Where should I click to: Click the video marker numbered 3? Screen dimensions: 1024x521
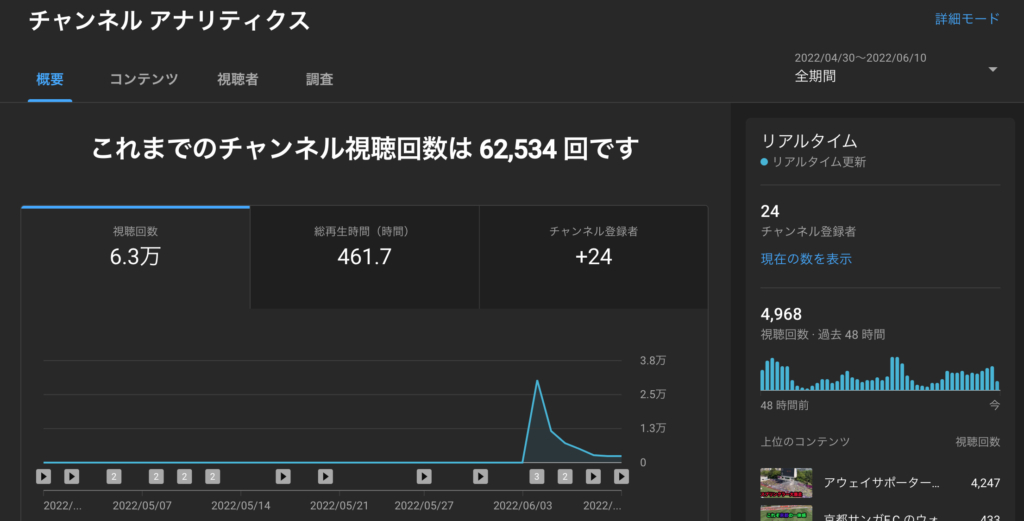click(x=537, y=476)
